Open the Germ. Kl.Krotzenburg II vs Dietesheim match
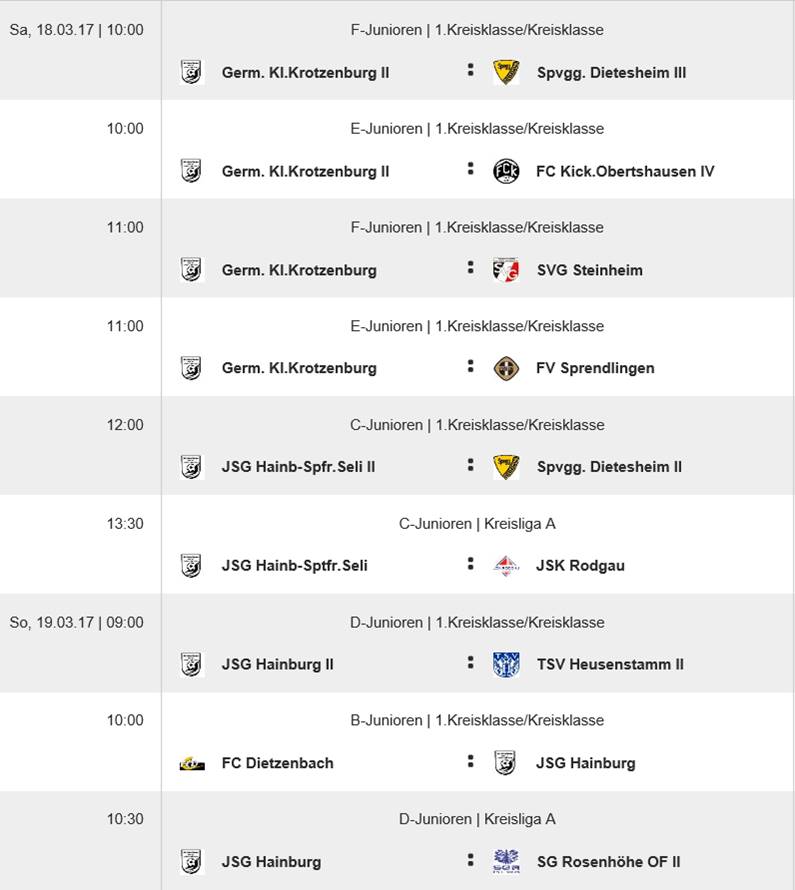The width and height of the screenshot is (795, 890). click(477, 50)
